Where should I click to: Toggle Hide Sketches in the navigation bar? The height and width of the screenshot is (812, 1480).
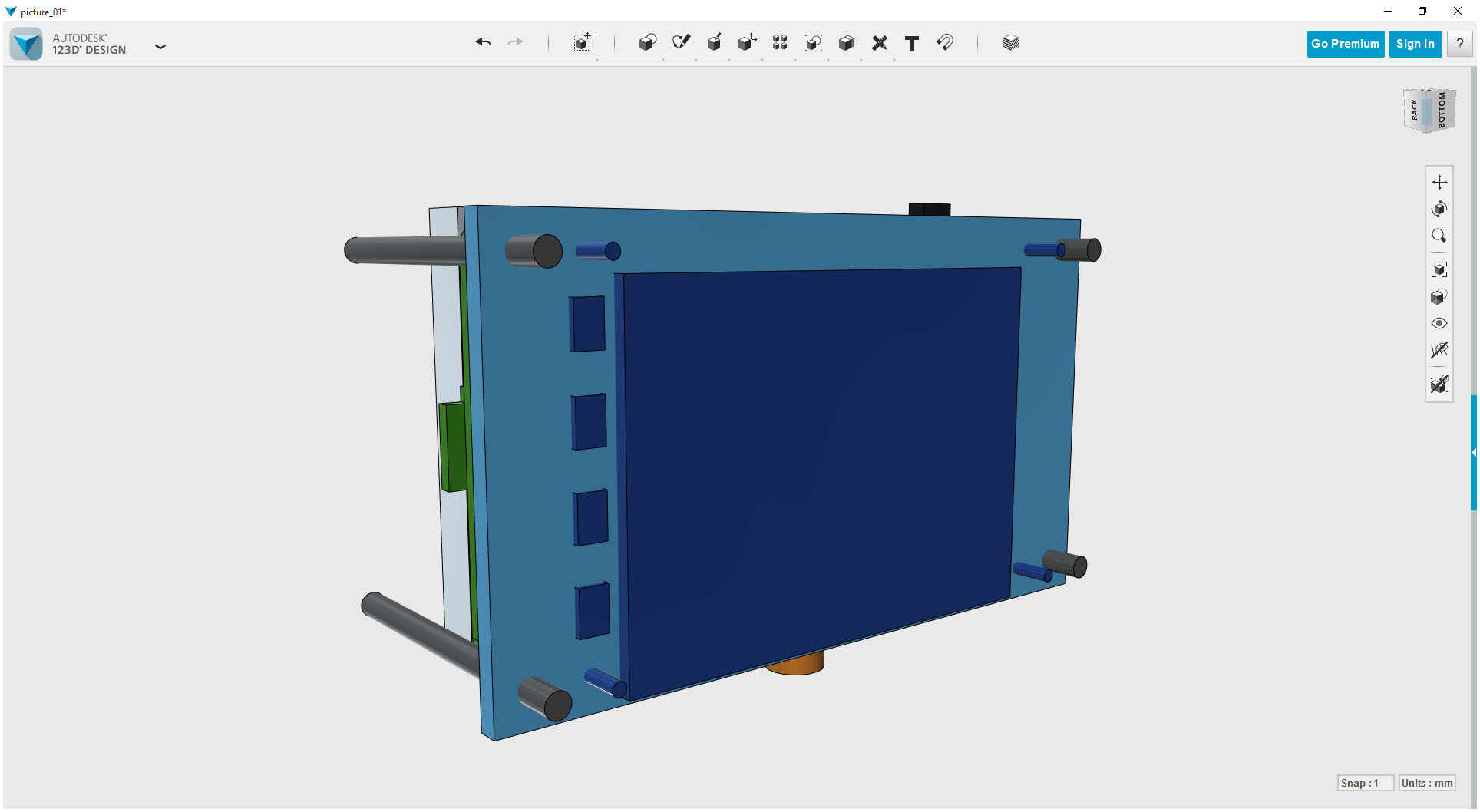pos(1440,351)
